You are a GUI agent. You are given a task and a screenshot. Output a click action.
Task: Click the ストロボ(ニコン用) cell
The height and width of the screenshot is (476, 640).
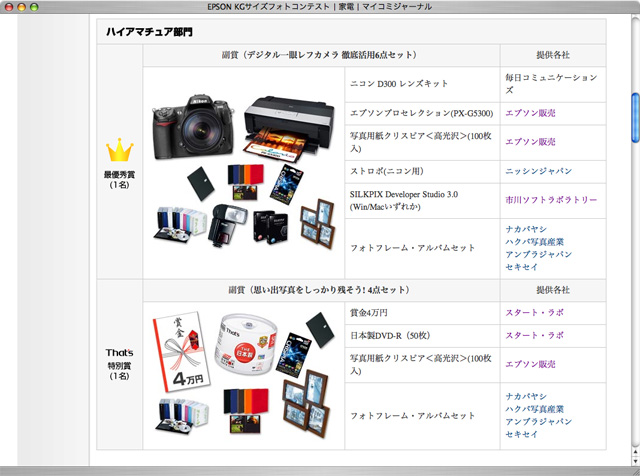point(422,171)
